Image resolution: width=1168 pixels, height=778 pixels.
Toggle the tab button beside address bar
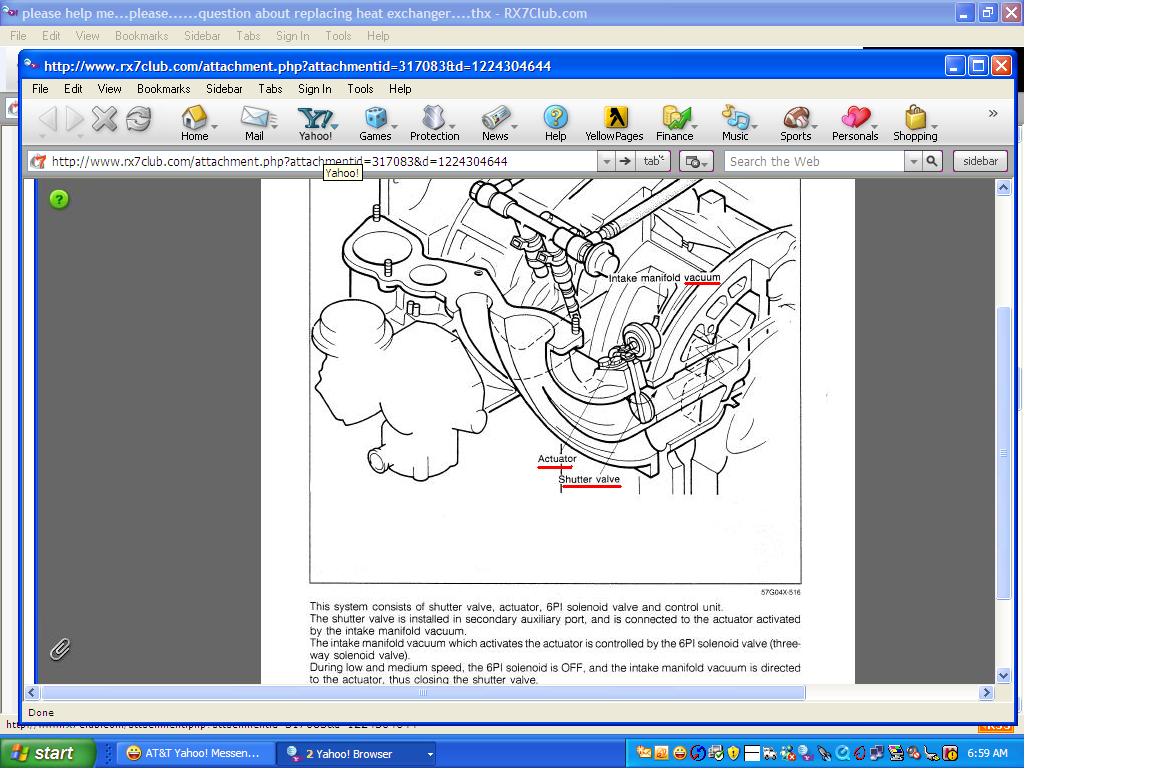tap(653, 161)
